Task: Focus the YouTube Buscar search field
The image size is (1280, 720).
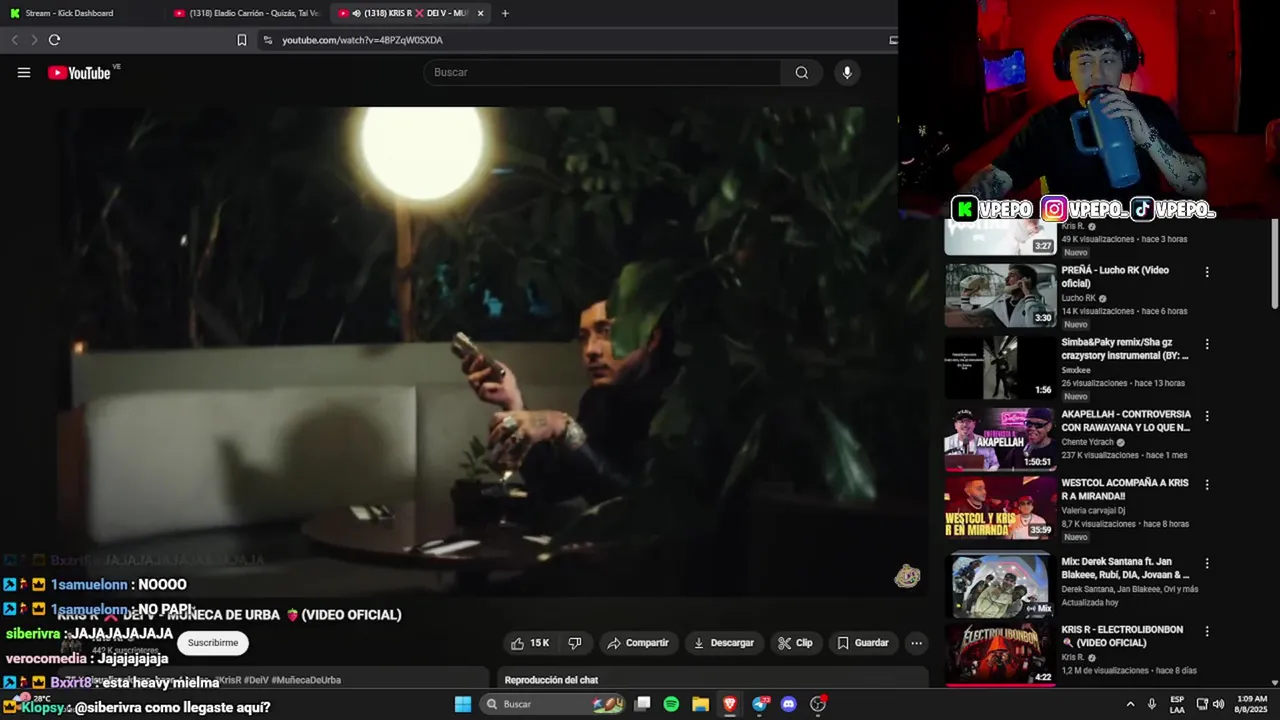Action: [x=602, y=72]
